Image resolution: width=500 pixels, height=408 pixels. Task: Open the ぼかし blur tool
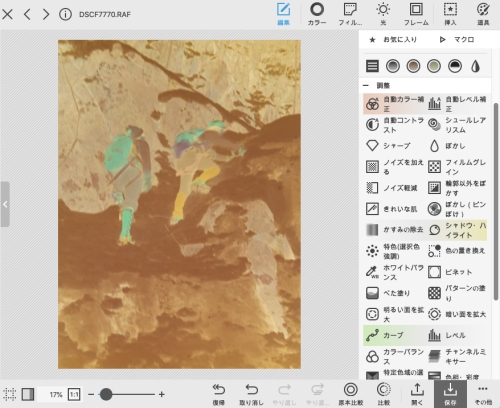click(x=457, y=146)
